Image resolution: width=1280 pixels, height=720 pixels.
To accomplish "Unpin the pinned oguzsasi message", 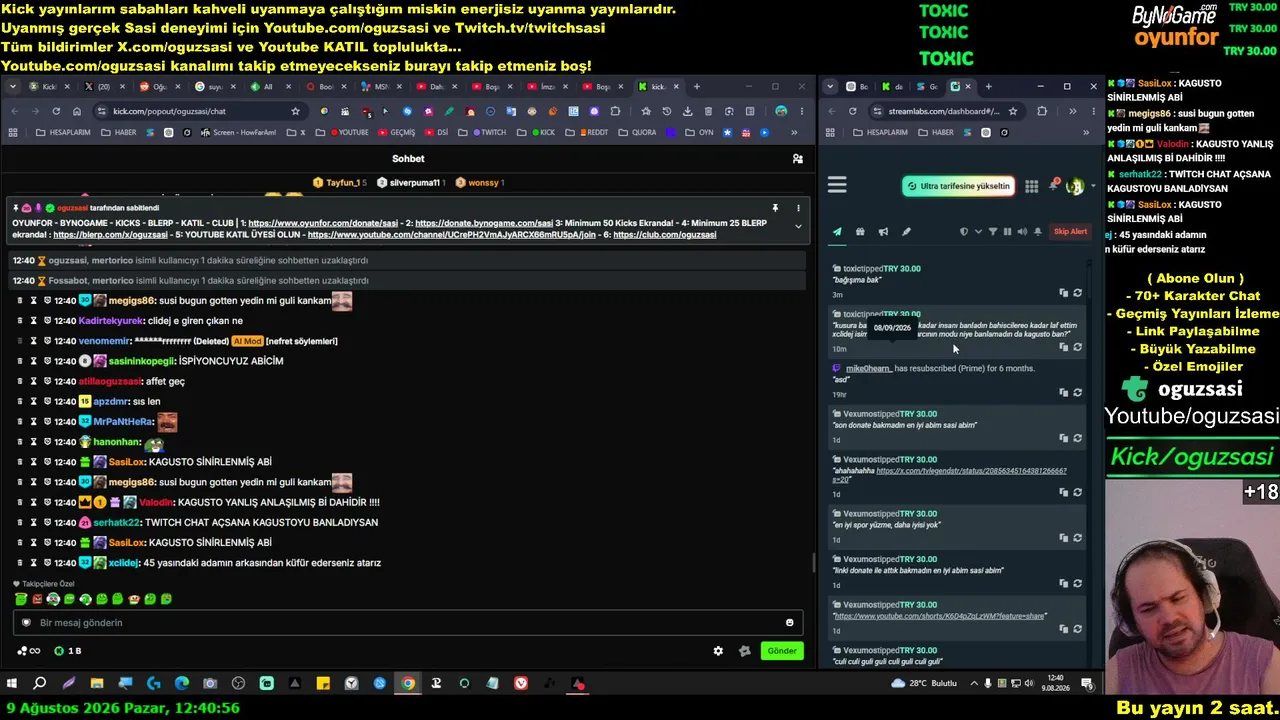I will 774,208.
